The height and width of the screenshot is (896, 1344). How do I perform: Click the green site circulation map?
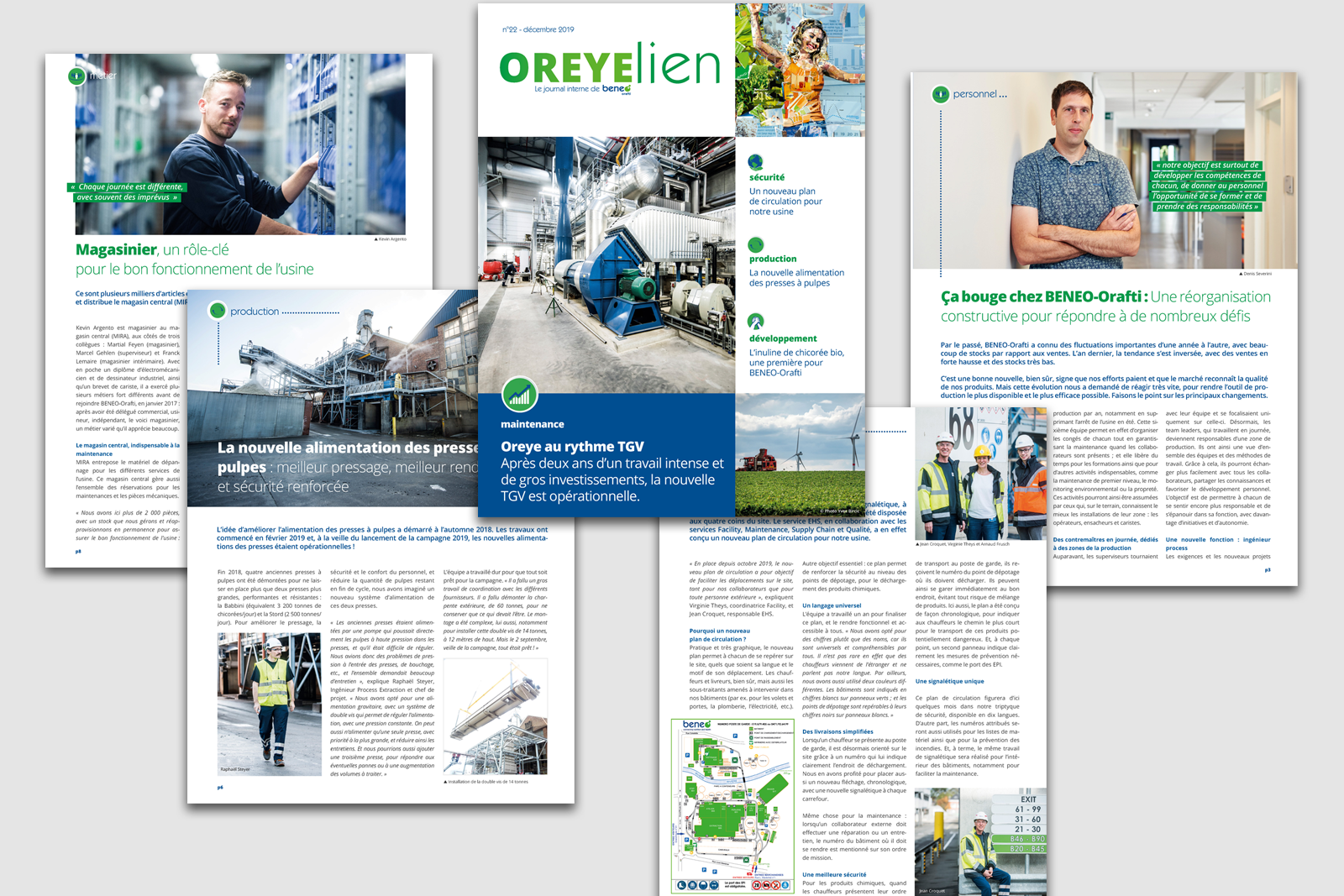pos(732,805)
